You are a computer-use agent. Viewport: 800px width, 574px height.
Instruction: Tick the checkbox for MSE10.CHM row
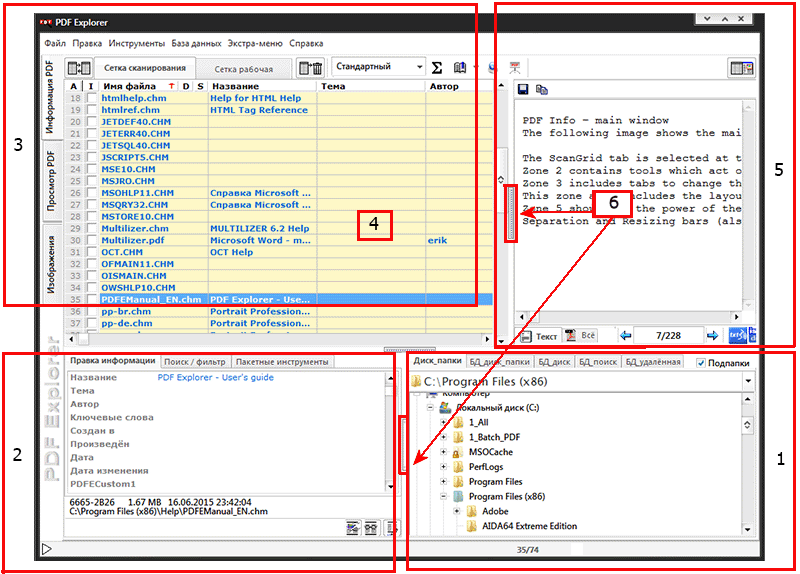point(91,169)
